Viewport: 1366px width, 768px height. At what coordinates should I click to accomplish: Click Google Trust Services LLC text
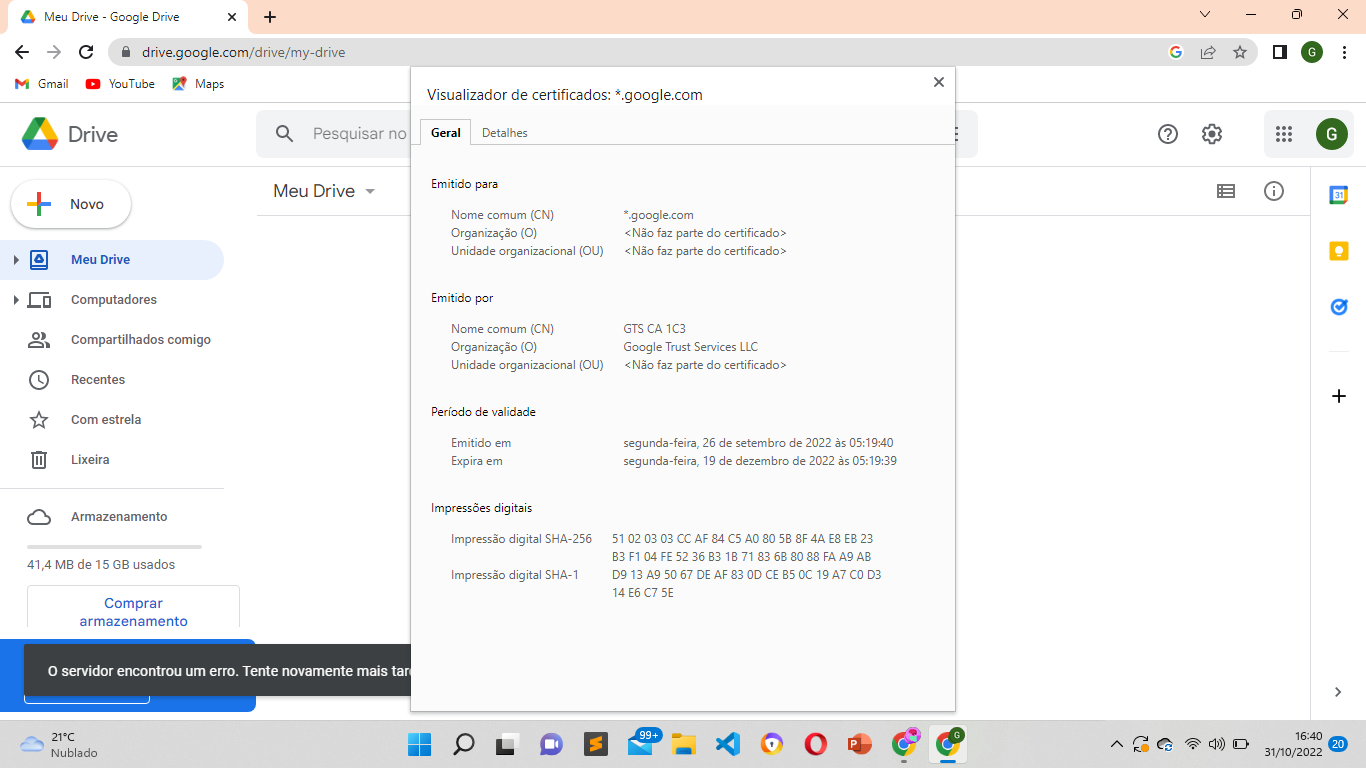pos(690,347)
